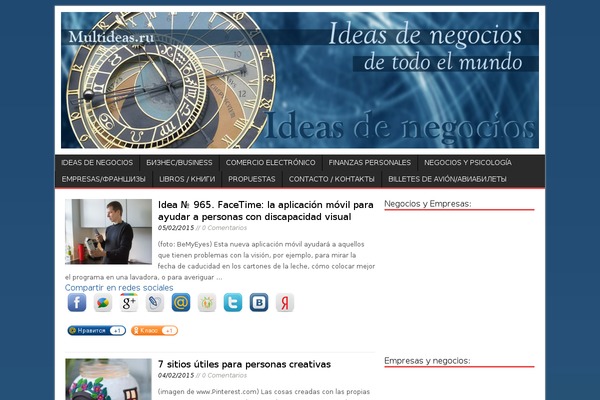Click the date 04/02/2015
The height and width of the screenshot is (400, 600).
(x=176, y=376)
